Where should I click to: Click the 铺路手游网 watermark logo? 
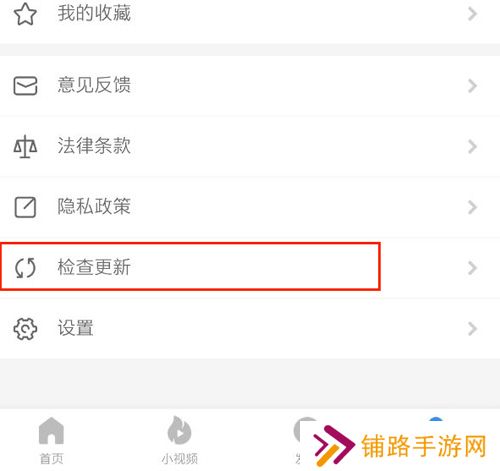400,446
